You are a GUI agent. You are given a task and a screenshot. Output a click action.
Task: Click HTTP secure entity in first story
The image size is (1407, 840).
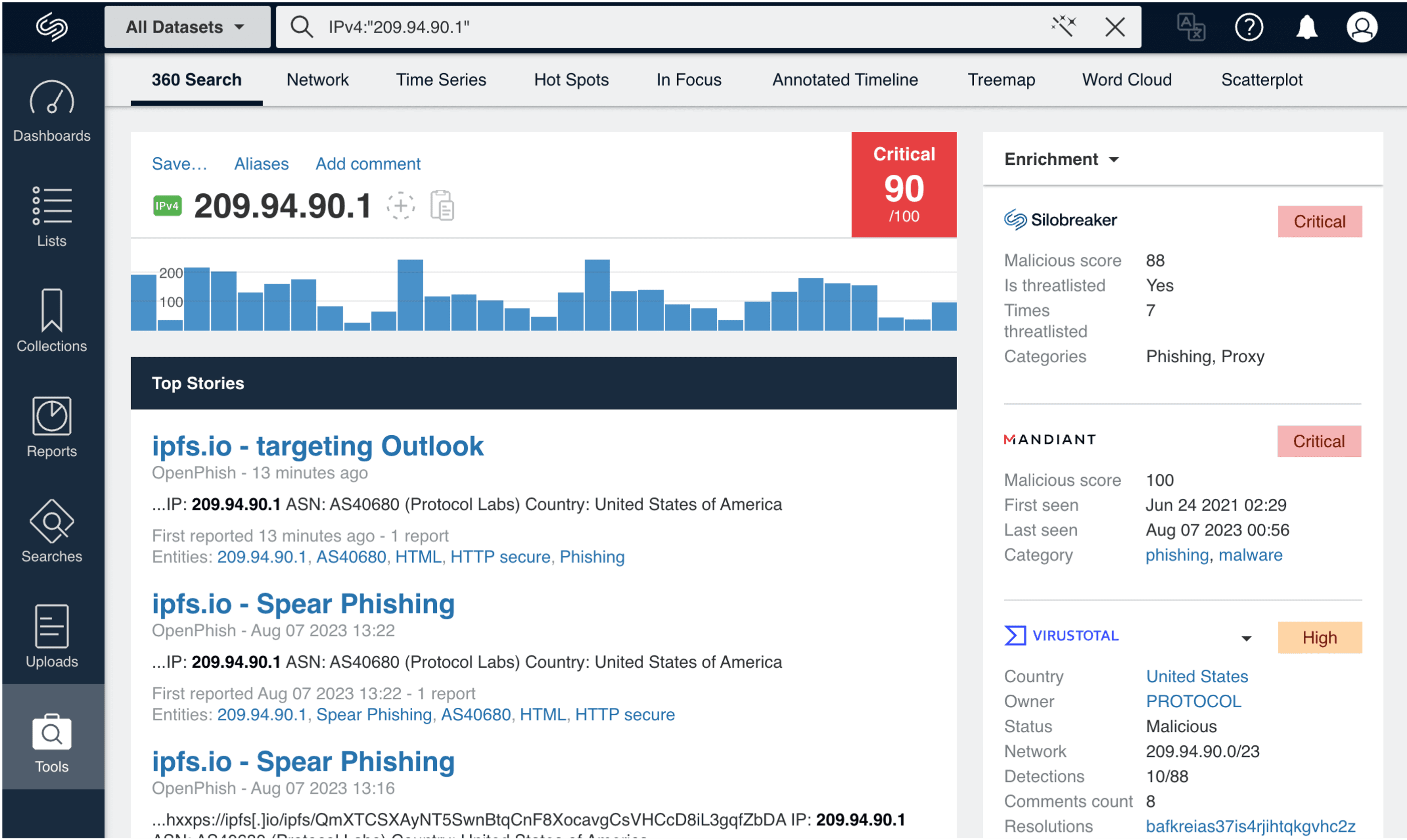pos(500,556)
